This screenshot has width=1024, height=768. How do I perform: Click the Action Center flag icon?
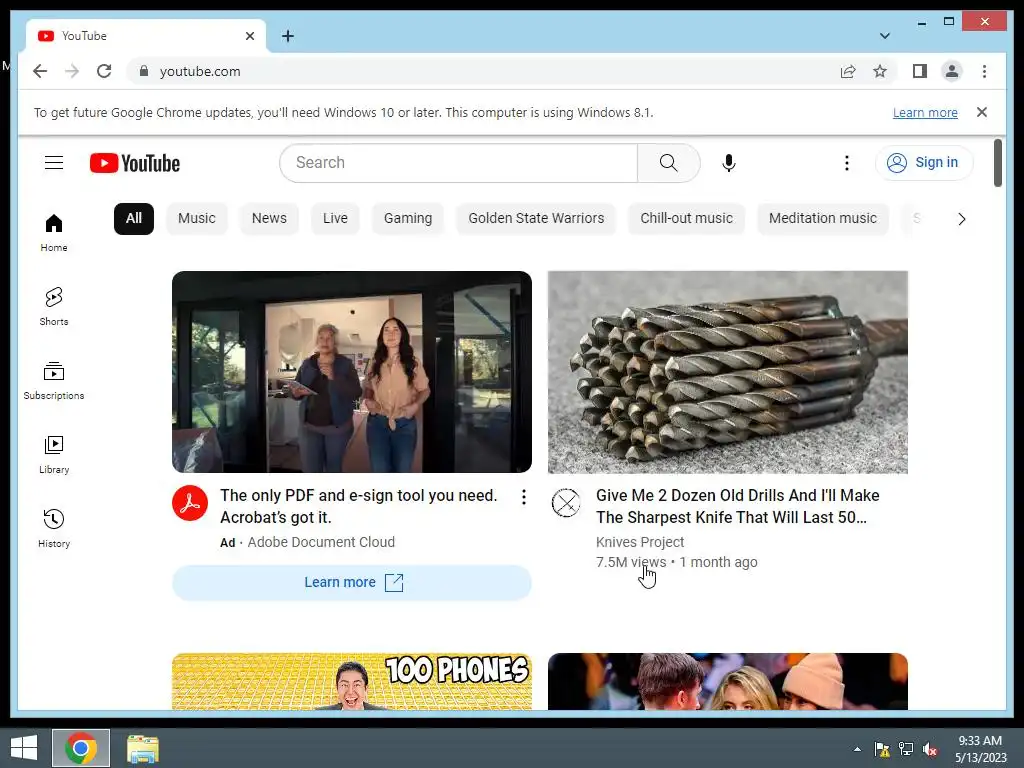(882, 749)
